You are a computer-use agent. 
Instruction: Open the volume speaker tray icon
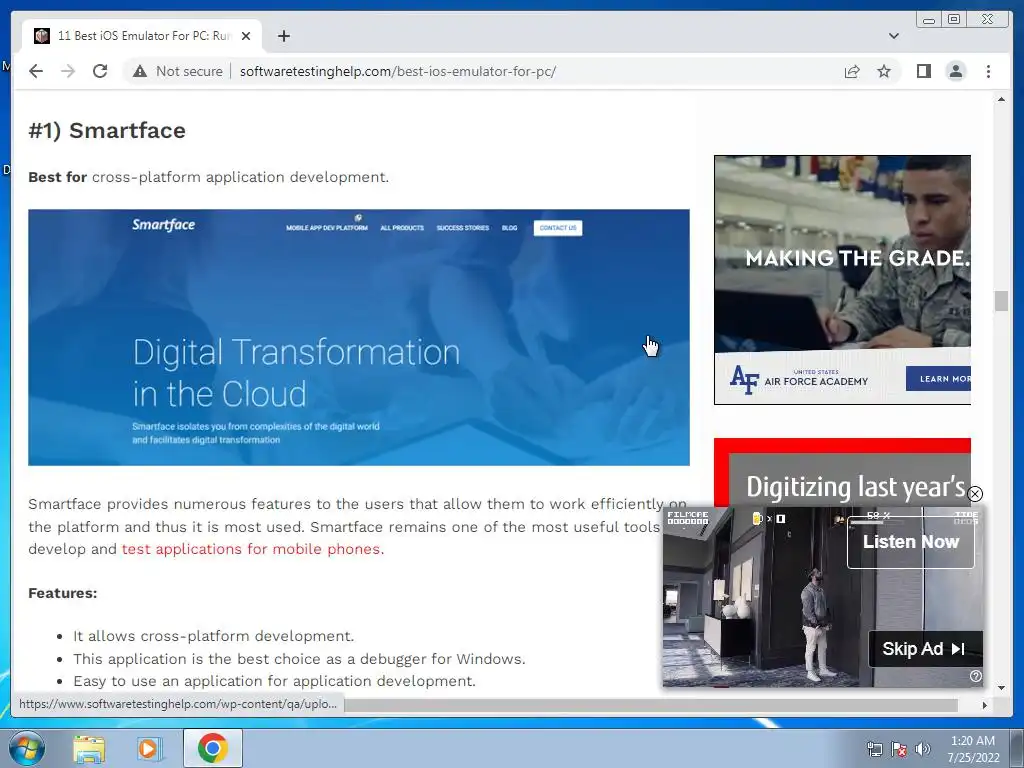tap(922, 749)
